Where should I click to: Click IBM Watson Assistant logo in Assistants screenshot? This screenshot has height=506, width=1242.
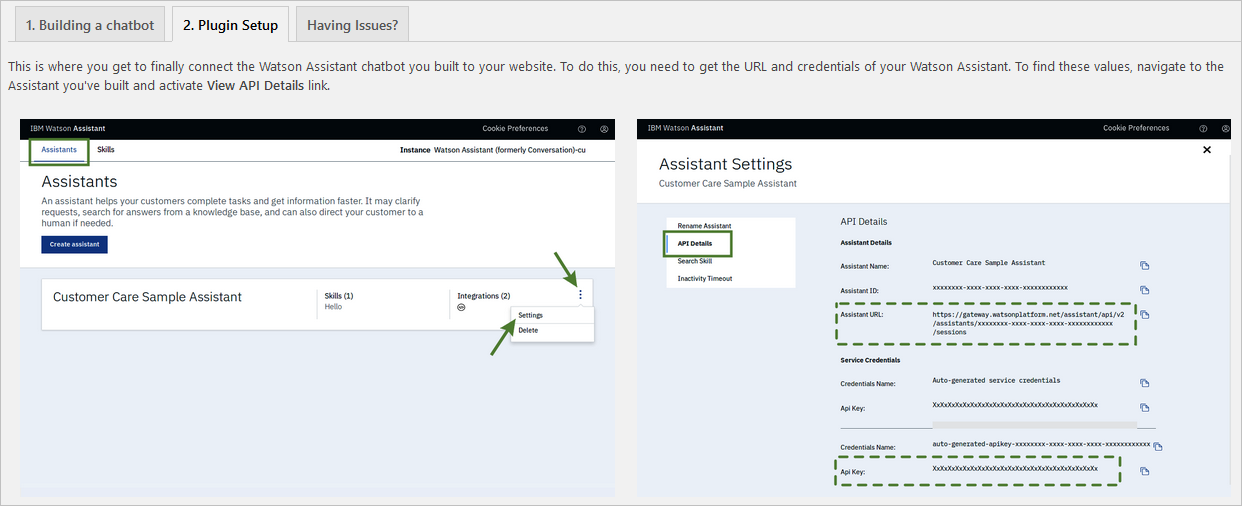pyautogui.click(x=67, y=129)
